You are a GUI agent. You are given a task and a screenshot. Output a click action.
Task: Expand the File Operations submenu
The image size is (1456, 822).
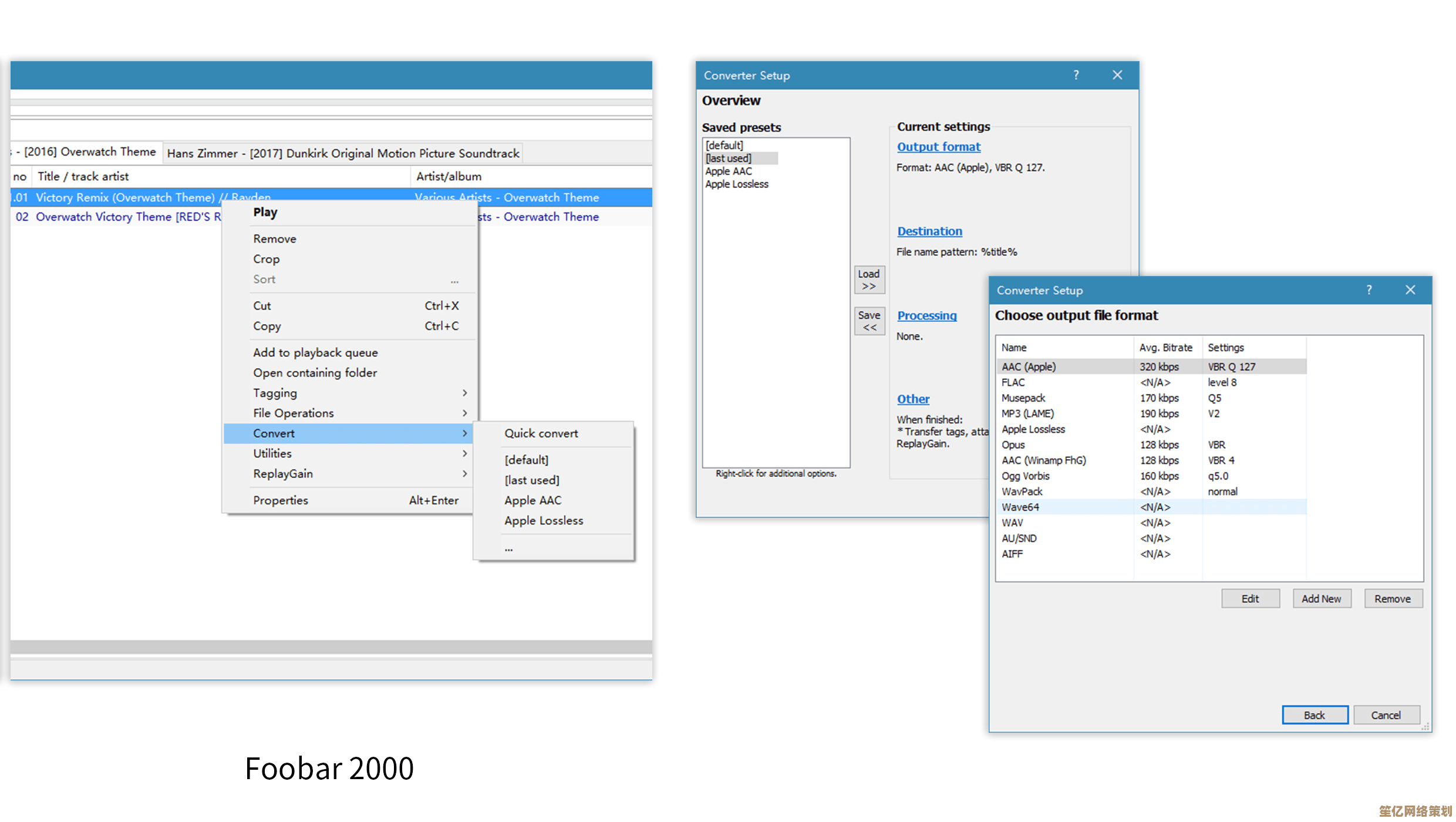point(350,413)
